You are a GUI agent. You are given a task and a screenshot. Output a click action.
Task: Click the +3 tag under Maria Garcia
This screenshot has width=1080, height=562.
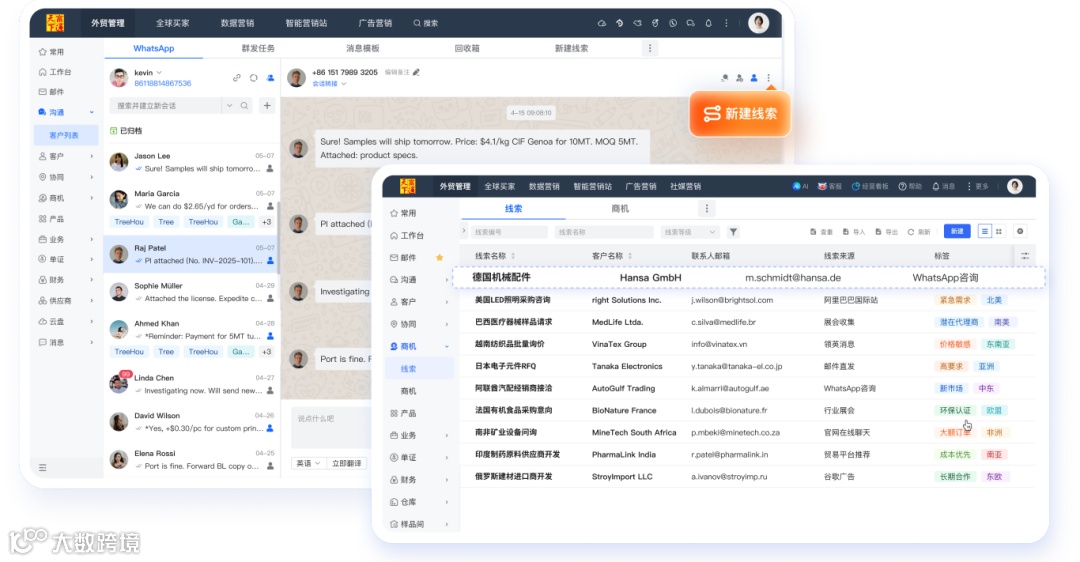267,222
